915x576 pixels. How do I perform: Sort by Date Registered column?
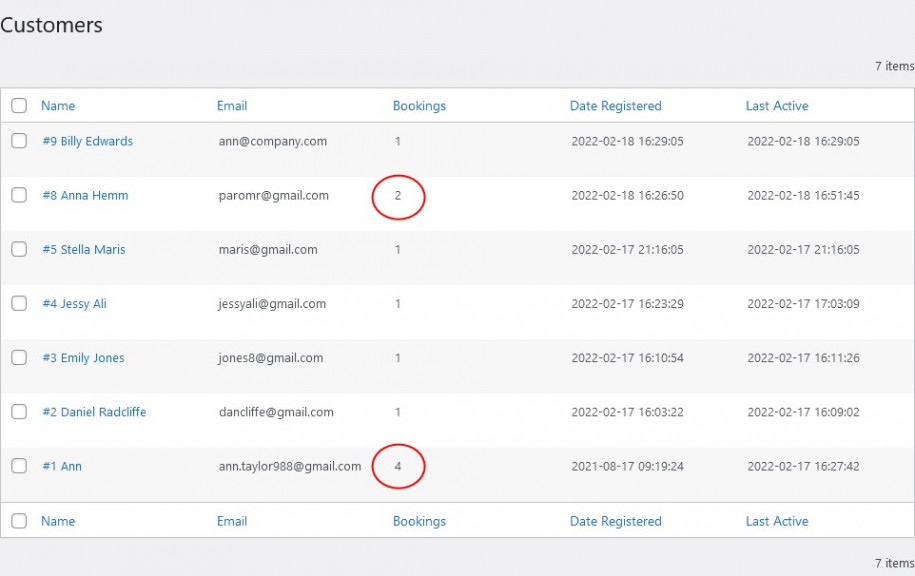point(615,105)
